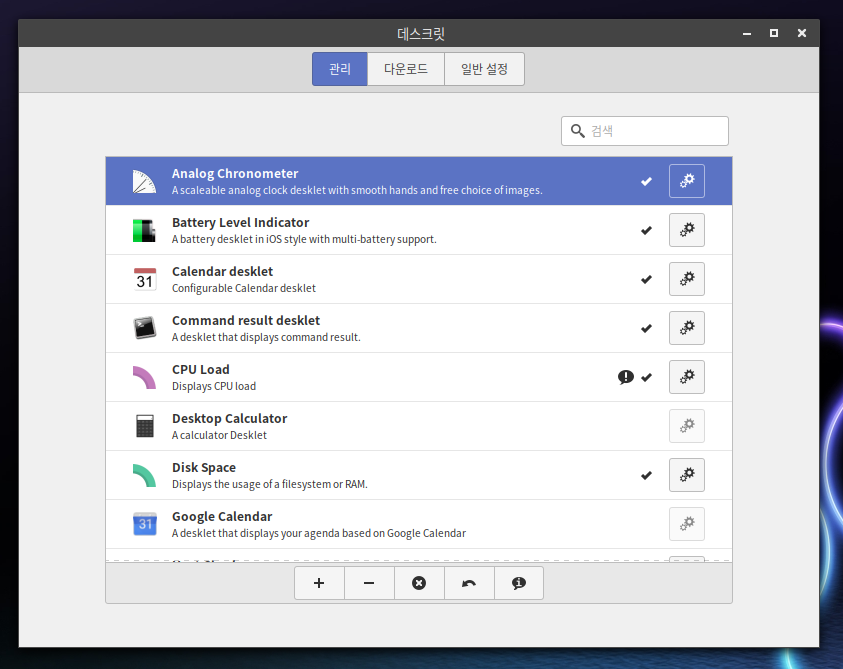Viewport: 843px width, 669px height.
Task: Select the Disk Space title
Action: [204, 467]
